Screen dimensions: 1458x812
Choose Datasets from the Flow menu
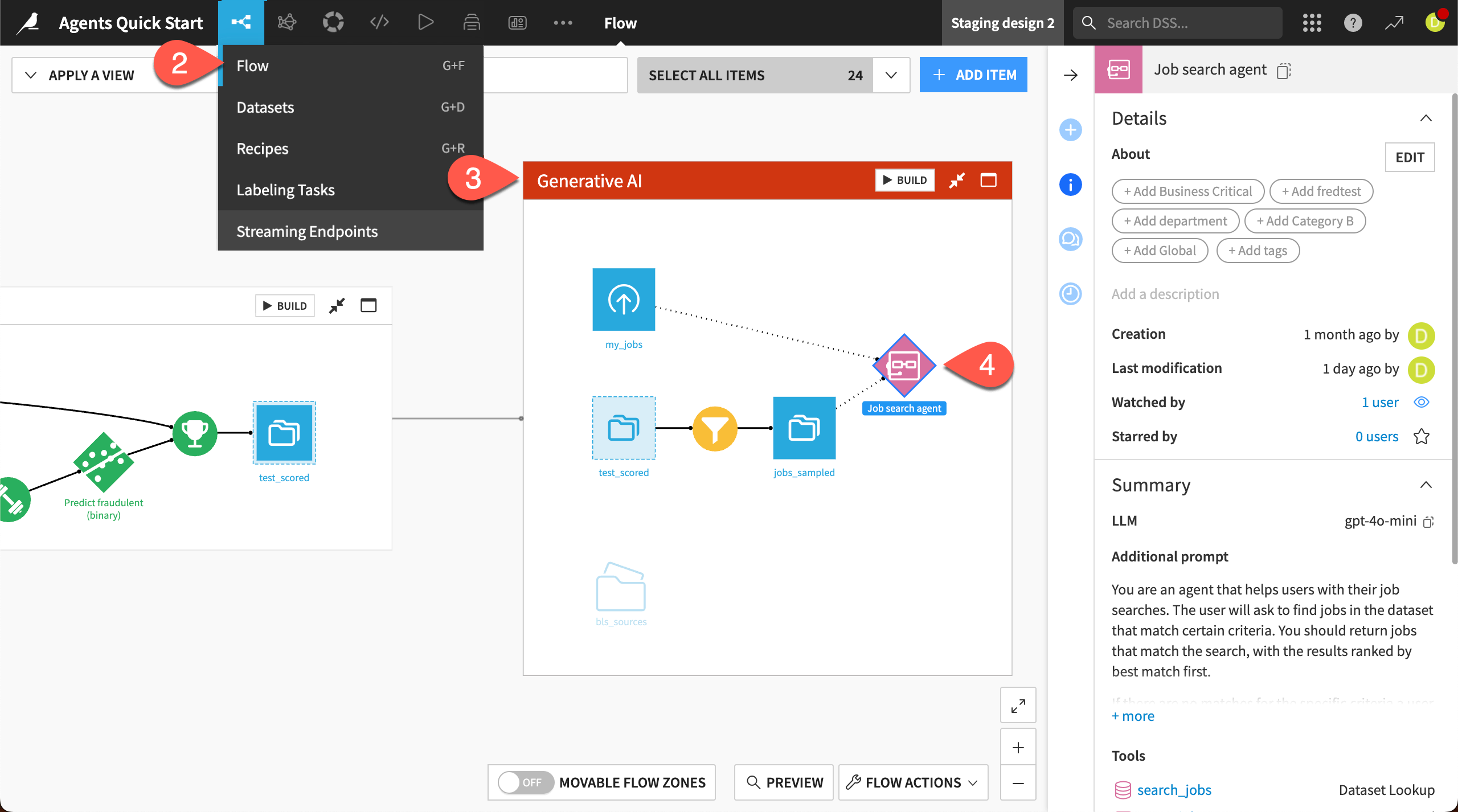click(265, 107)
